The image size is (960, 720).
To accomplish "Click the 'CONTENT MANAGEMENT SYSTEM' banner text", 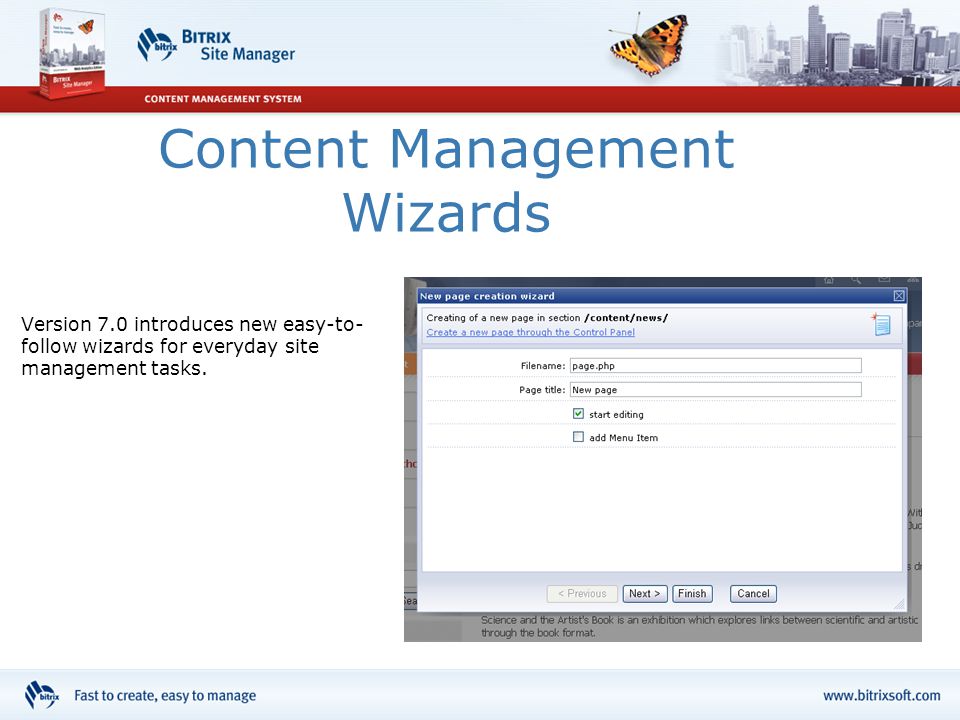I will point(223,99).
